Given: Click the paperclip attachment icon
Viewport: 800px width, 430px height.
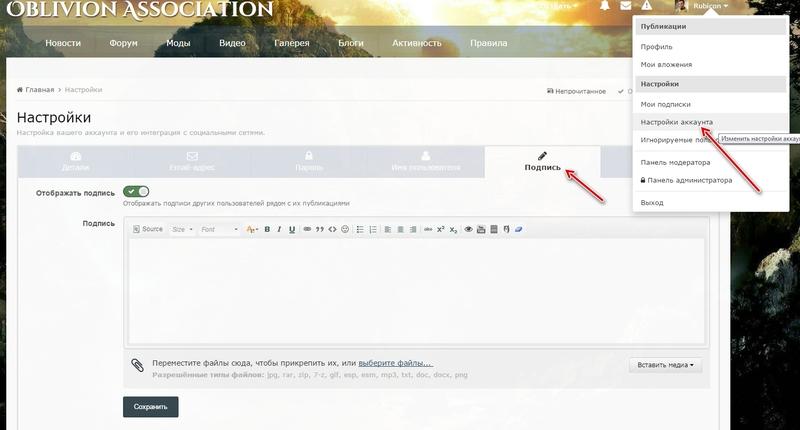Looking at the screenshot, I should tap(137, 365).
